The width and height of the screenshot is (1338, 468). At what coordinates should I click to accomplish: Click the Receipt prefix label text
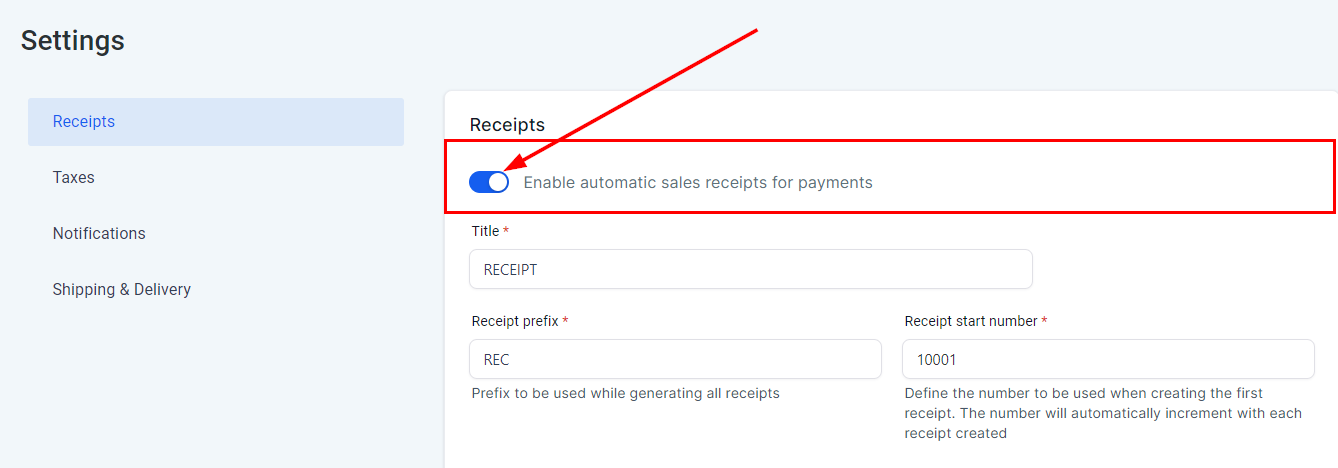515,321
